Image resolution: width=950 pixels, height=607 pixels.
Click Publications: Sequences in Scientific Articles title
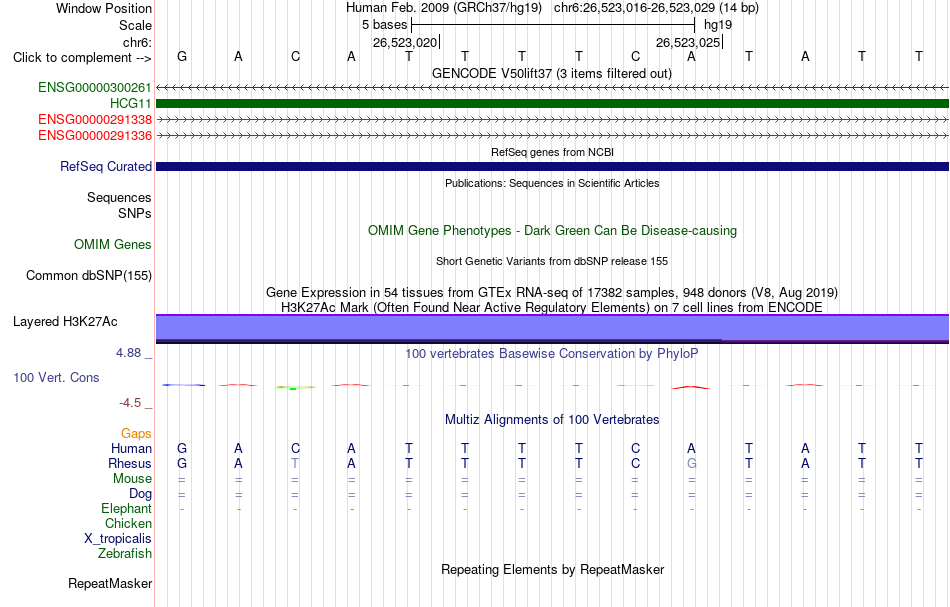pyautogui.click(x=552, y=183)
